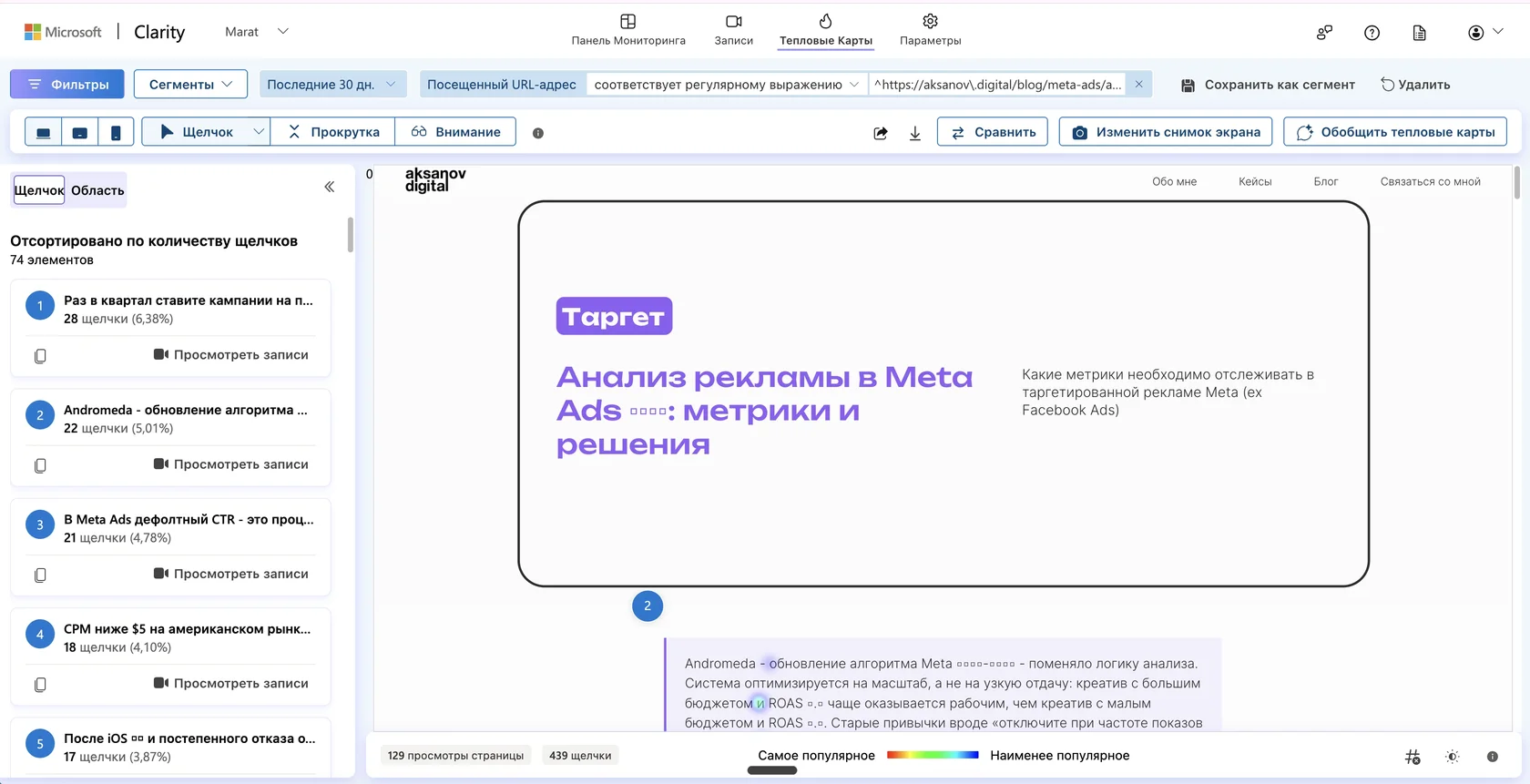Open the team sharing icon in the header
The width and height of the screenshot is (1530, 784).
[1325, 33]
